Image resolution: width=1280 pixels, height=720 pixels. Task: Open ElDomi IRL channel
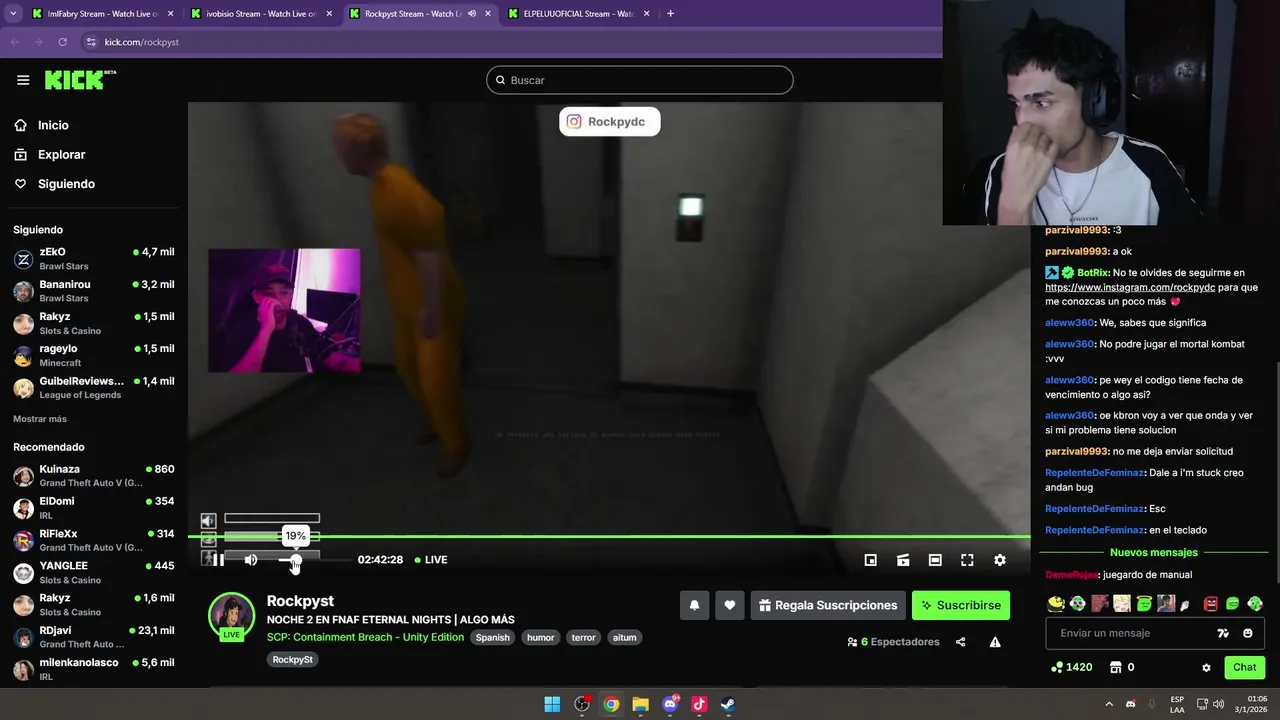pyautogui.click(x=94, y=508)
